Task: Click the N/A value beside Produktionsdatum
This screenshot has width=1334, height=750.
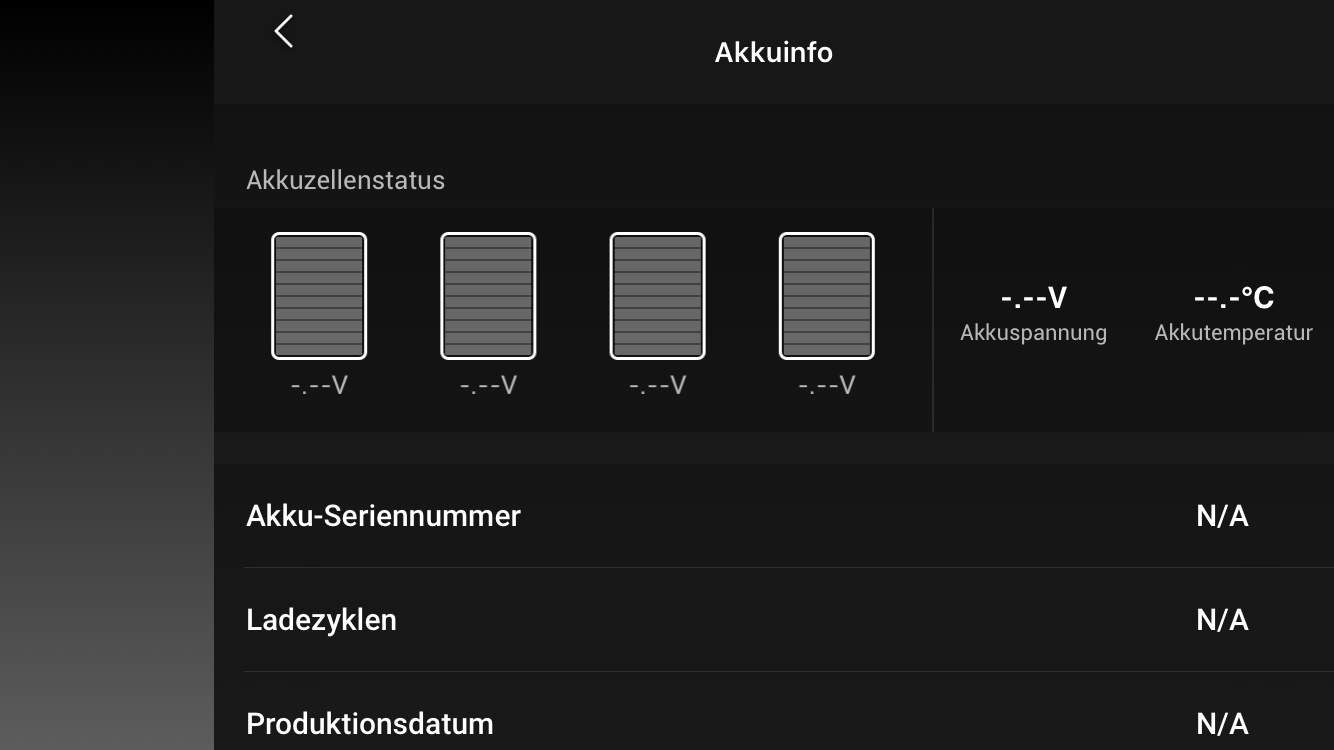Action: click(x=1222, y=723)
